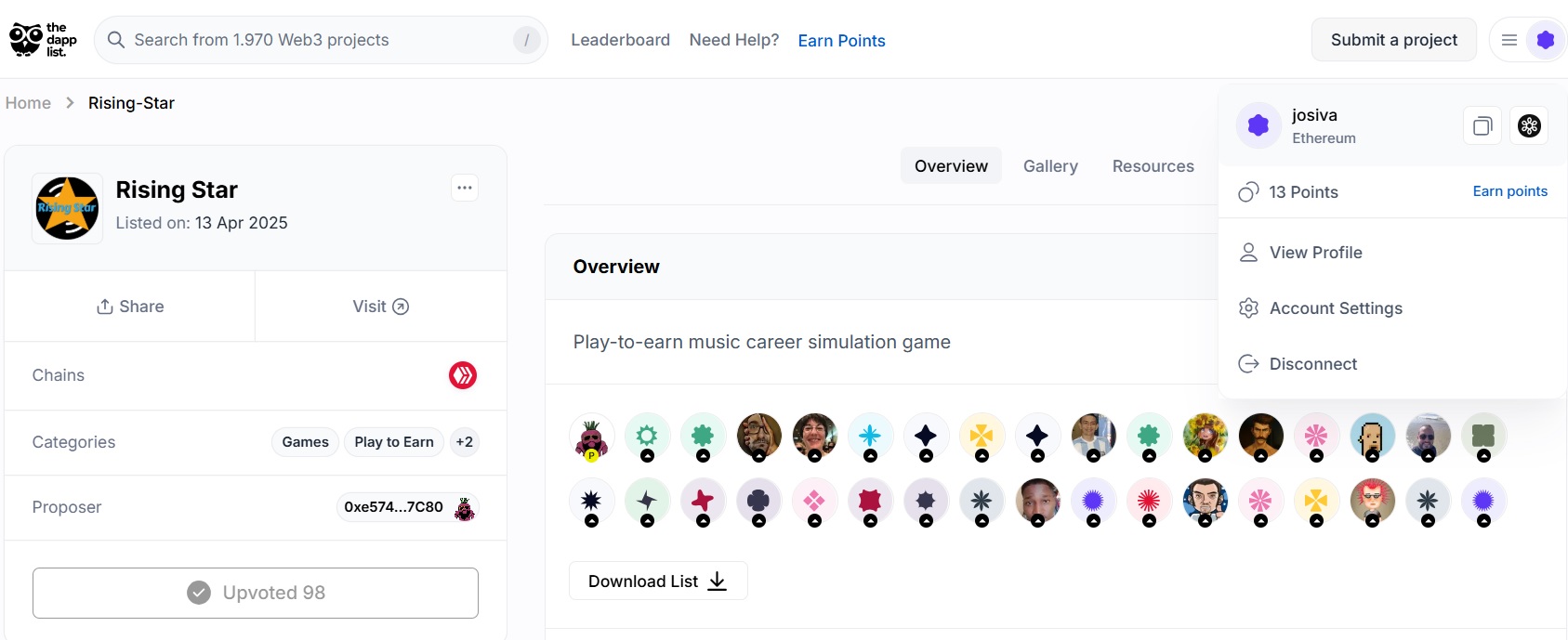
Task: Share the Rising Star project
Action: [x=130, y=307]
